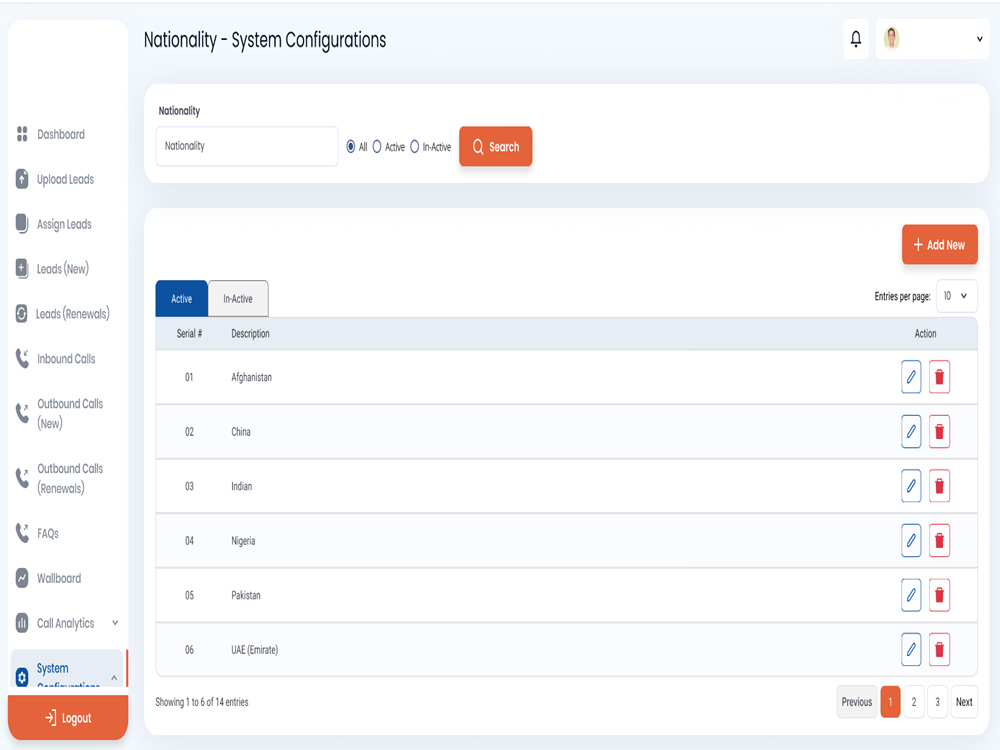Select the All radio button
Image resolution: width=1000 pixels, height=750 pixels.
pyautogui.click(x=351, y=147)
